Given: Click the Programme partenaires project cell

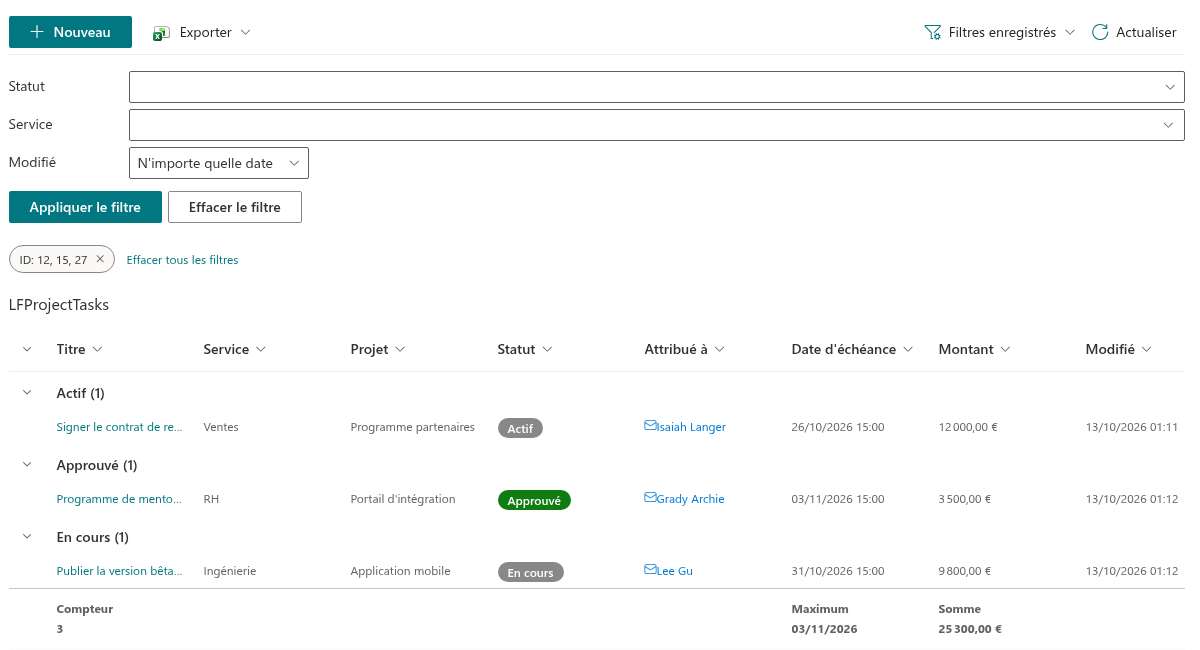Looking at the screenshot, I should (x=412, y=427).
